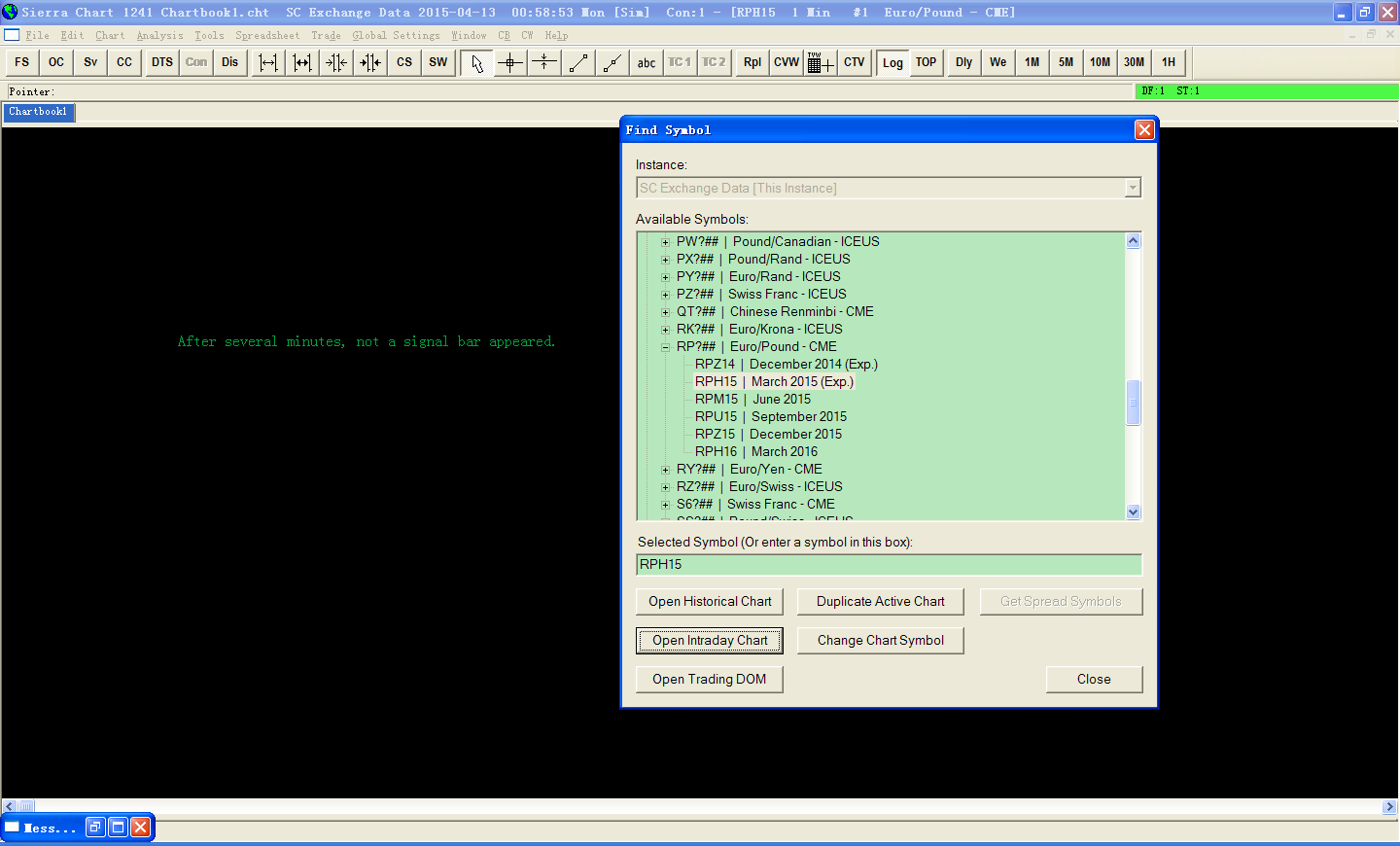Collapse the RP?## Euro/Pound node
The image size is (1400, 846).
tap(665, 347)
